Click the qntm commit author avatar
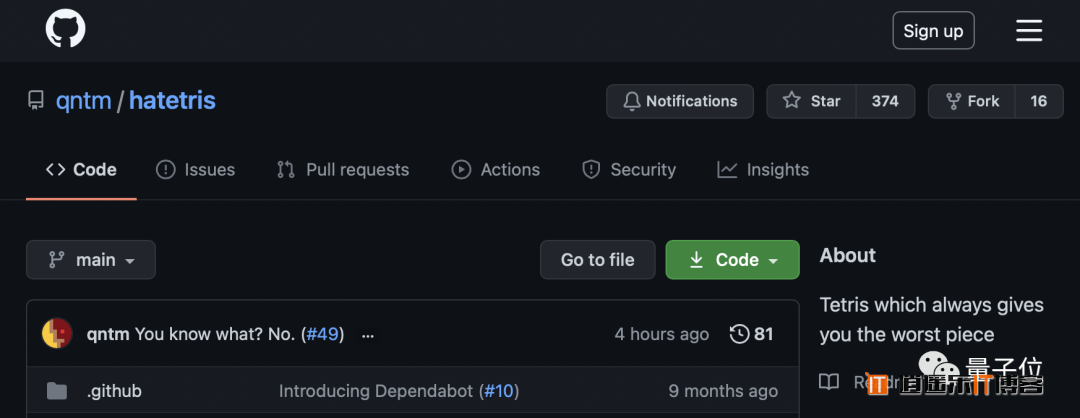1080x418 pixels. tap(58, 334)
